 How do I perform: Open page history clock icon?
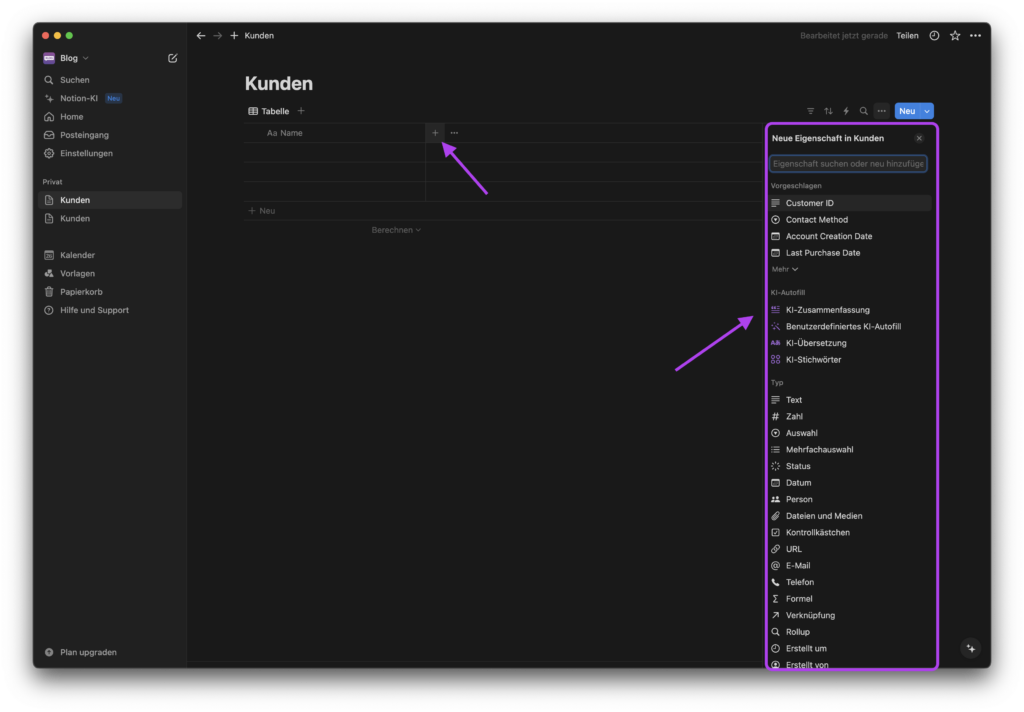pyautogui.click(x=935, y=35)
